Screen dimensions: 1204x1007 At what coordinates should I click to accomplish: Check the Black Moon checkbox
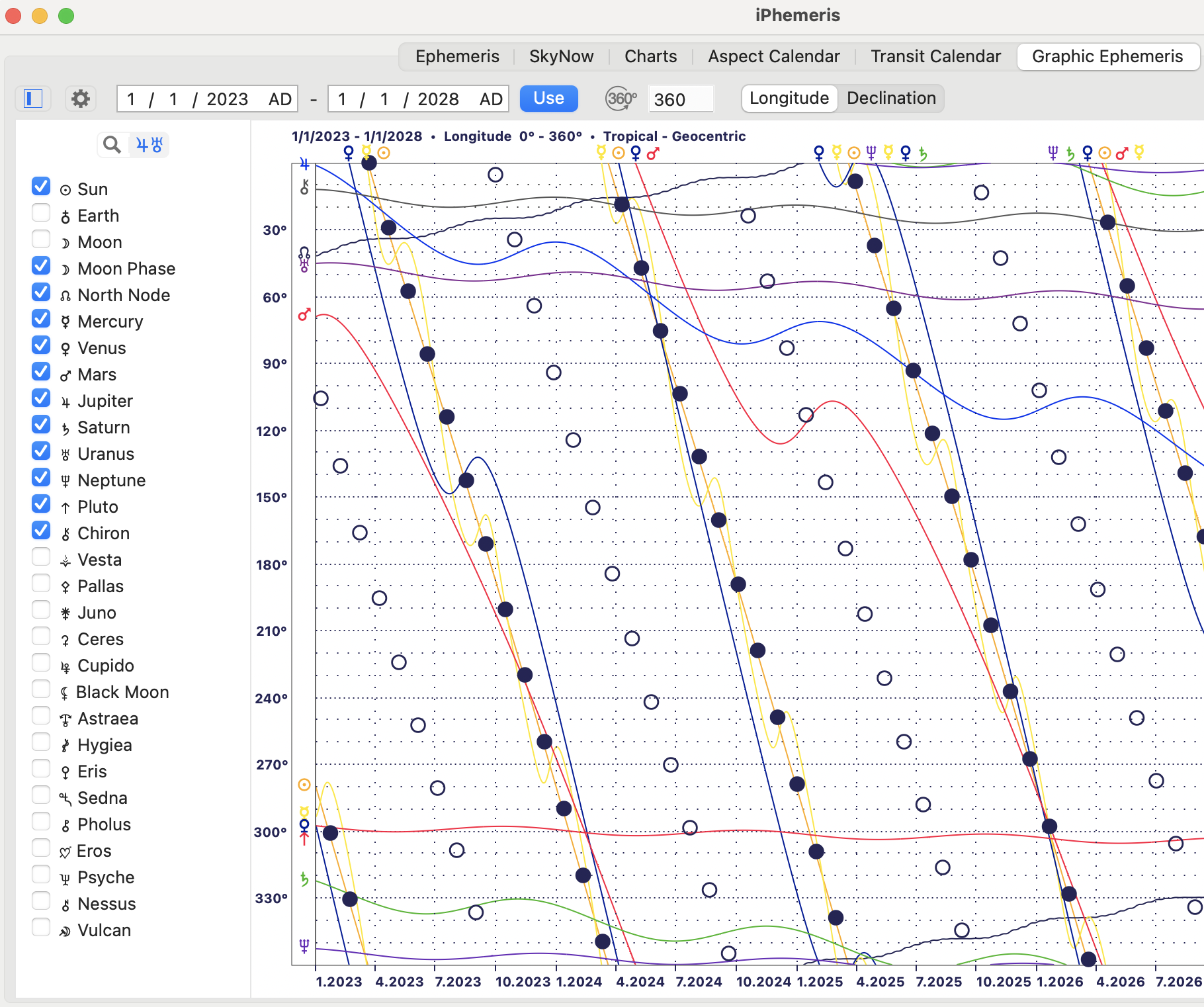coord(41,689)
